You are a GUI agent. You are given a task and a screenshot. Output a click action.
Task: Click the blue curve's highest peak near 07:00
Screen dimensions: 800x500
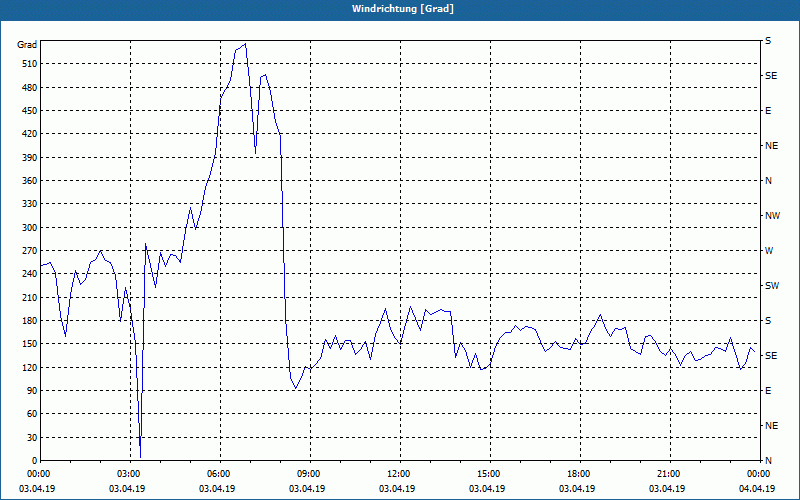[245, 44]
